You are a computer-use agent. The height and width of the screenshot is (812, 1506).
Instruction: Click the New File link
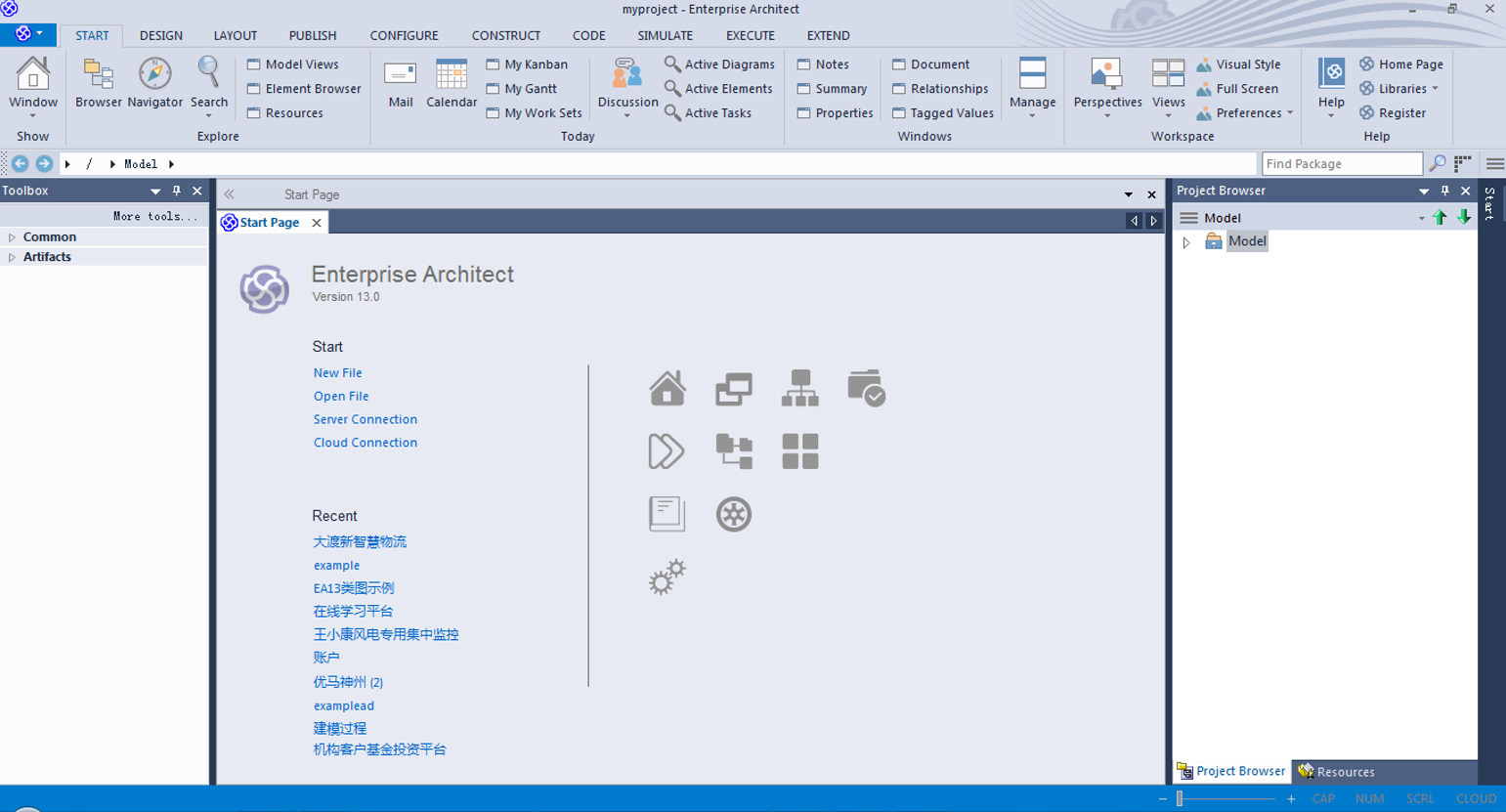click(337, 373)
